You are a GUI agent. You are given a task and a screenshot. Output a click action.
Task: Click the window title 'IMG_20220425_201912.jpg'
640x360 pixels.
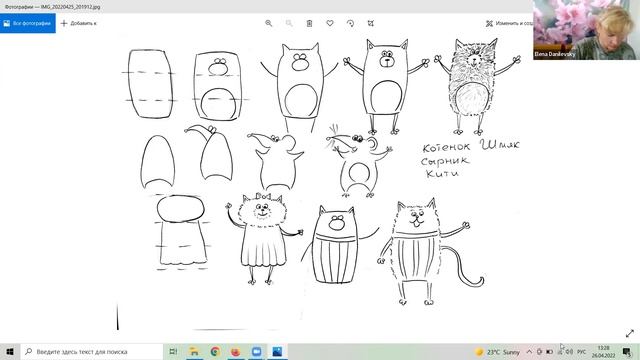coord(70,7)
